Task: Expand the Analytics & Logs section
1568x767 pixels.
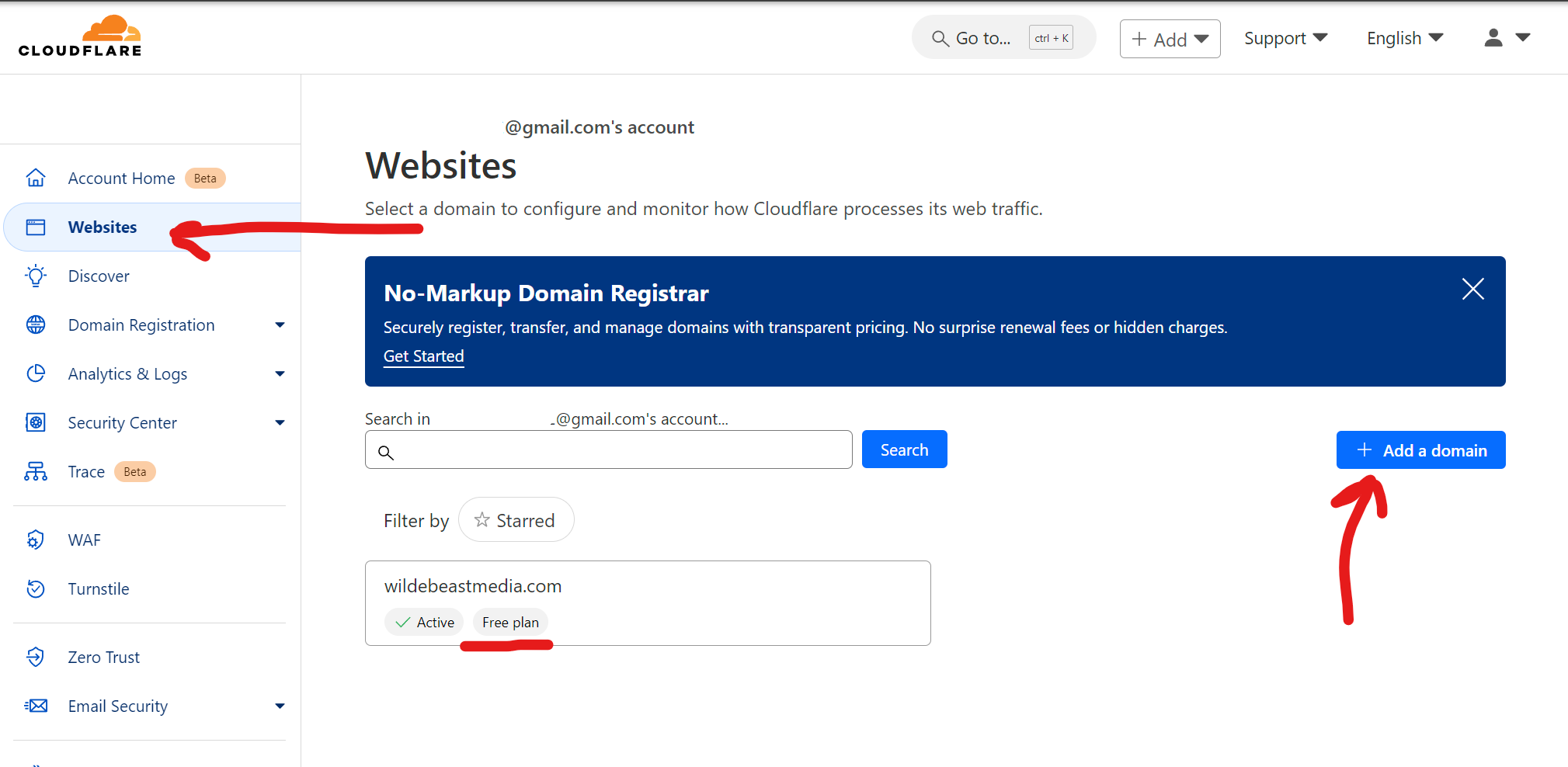Action: (x=279, y=373)
